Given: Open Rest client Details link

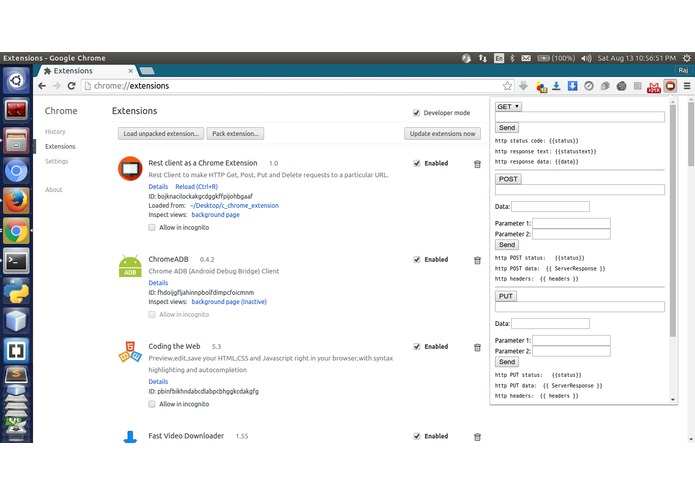Looking at the screenshot, I should [158, 187].
